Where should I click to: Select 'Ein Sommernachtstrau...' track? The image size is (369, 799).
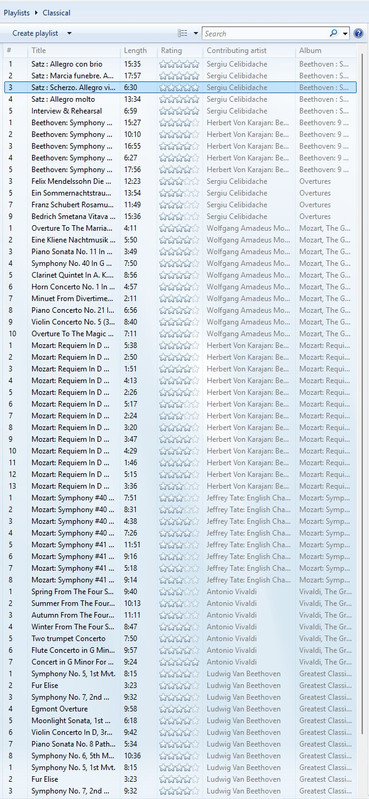pos(180,193)
